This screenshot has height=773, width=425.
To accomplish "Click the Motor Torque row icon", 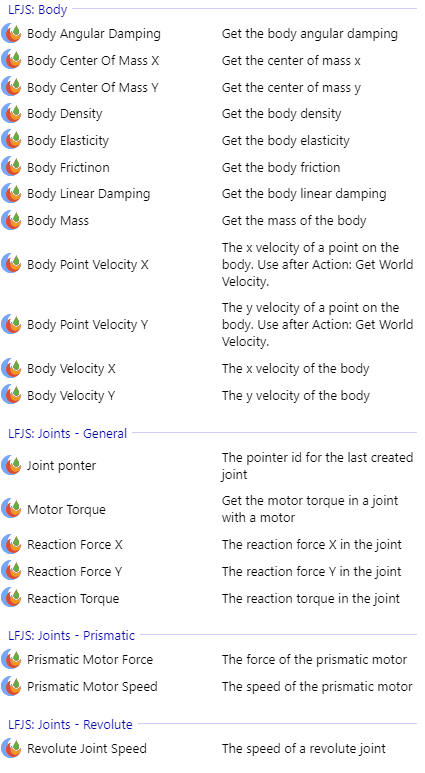I will (x=11, y=509).
